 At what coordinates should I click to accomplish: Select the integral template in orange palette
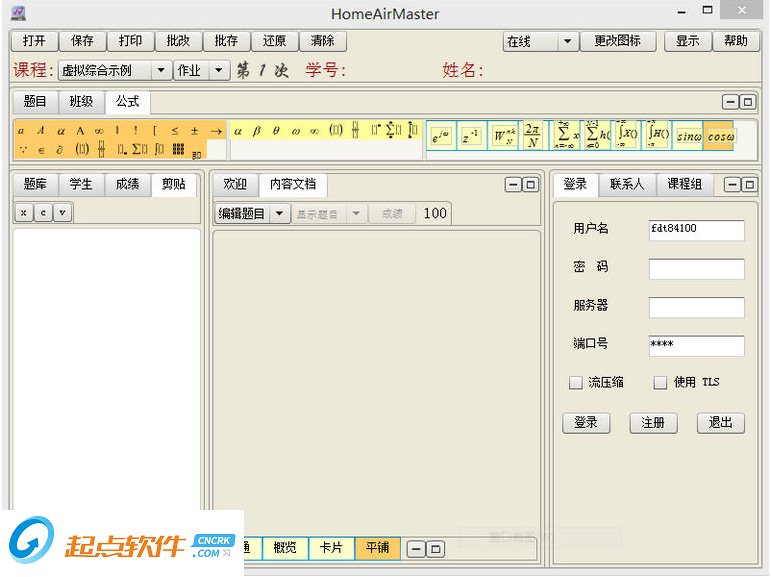coord(159,149)
